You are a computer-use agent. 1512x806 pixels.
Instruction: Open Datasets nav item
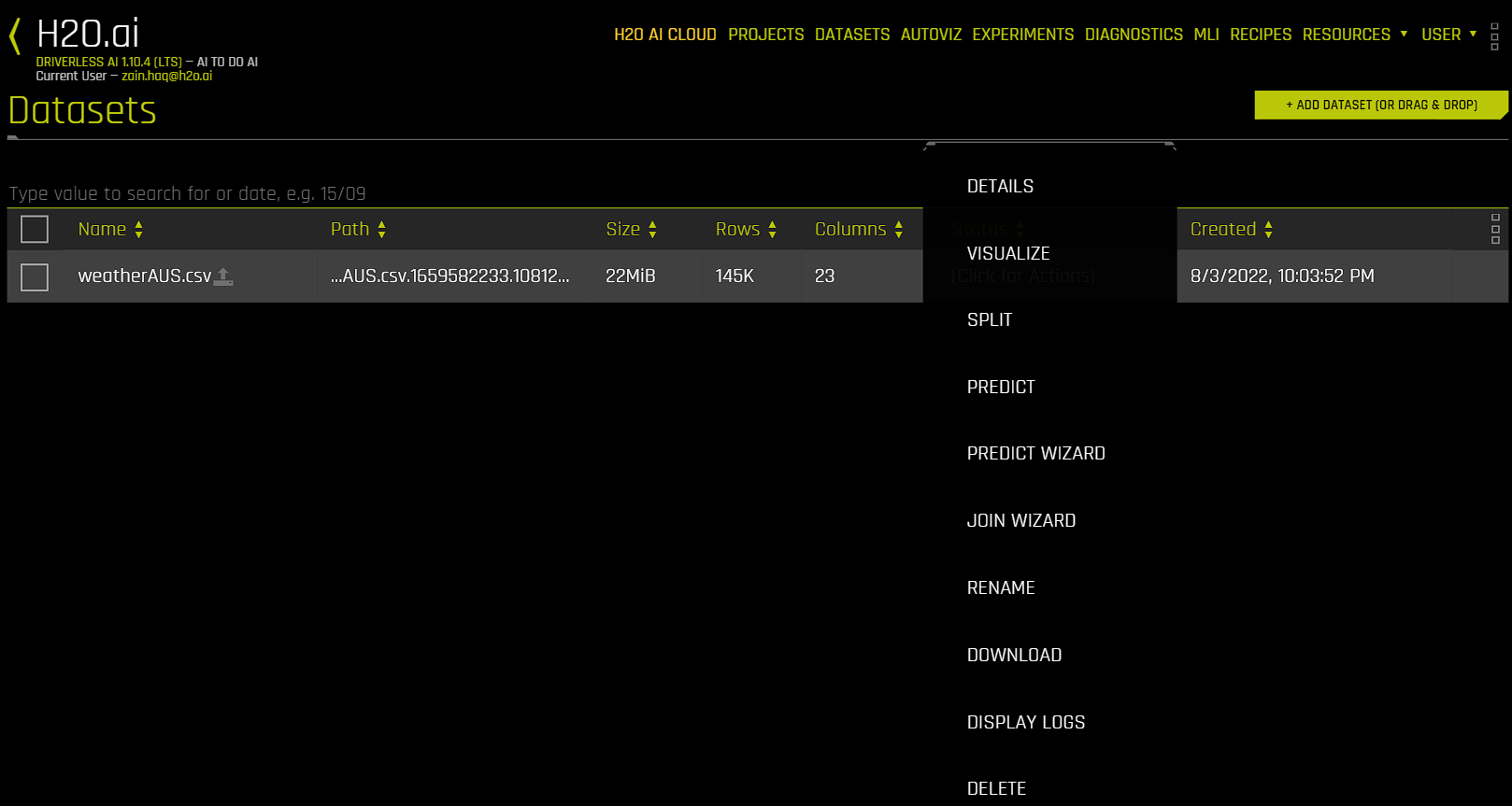852,35
